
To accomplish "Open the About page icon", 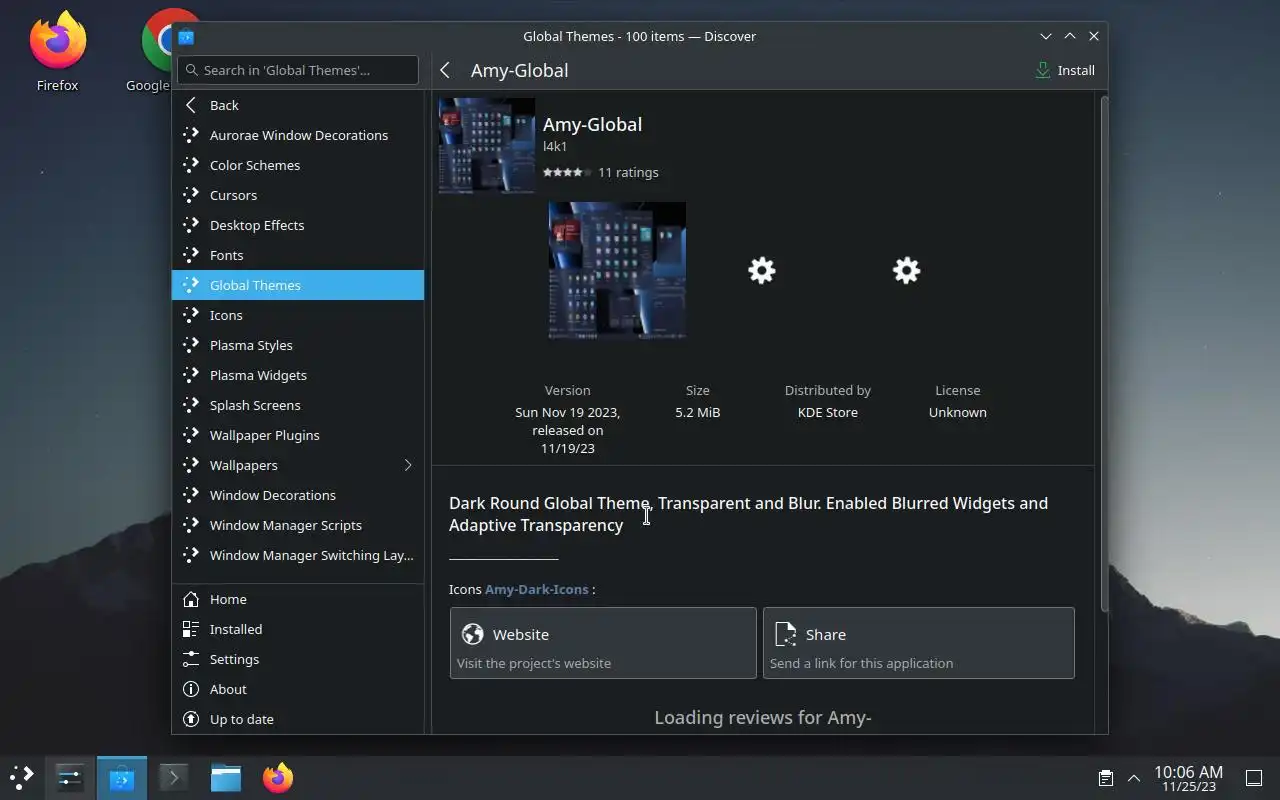I will [191, 689].
